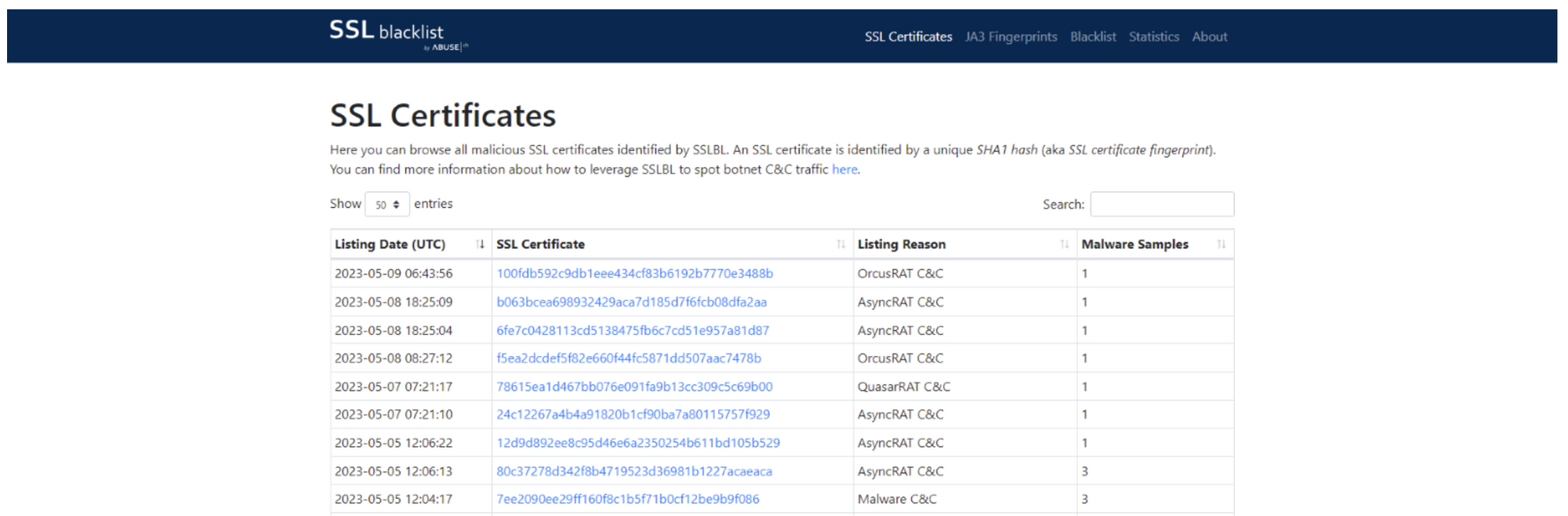Click AsyncRAT C&C in the 18:25:04 row

click(901, 331)
